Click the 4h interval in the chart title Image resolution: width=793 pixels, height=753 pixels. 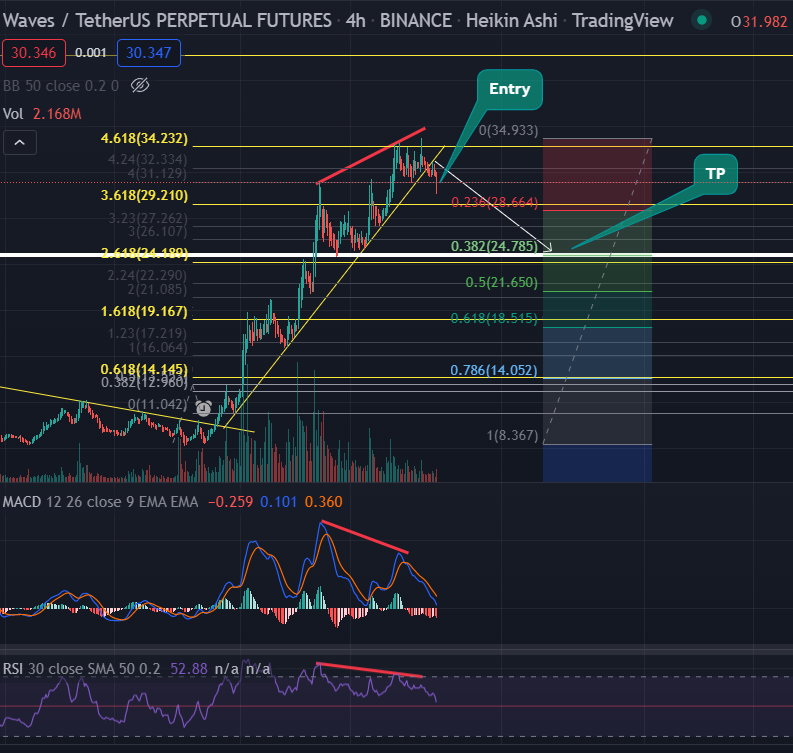pyautogui.click(x=356, y=21)
